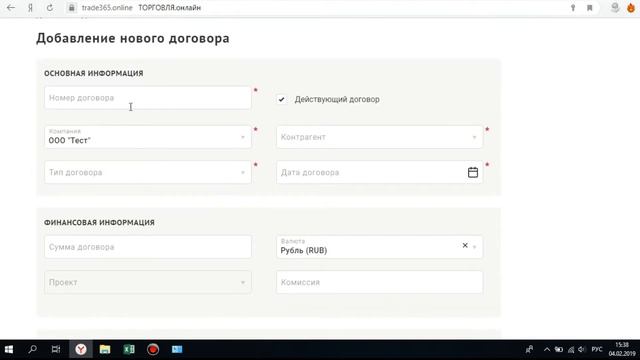Click the orange extension icon in the browser toolbar
Screen dimensions: 640x360
click(631, 8)
